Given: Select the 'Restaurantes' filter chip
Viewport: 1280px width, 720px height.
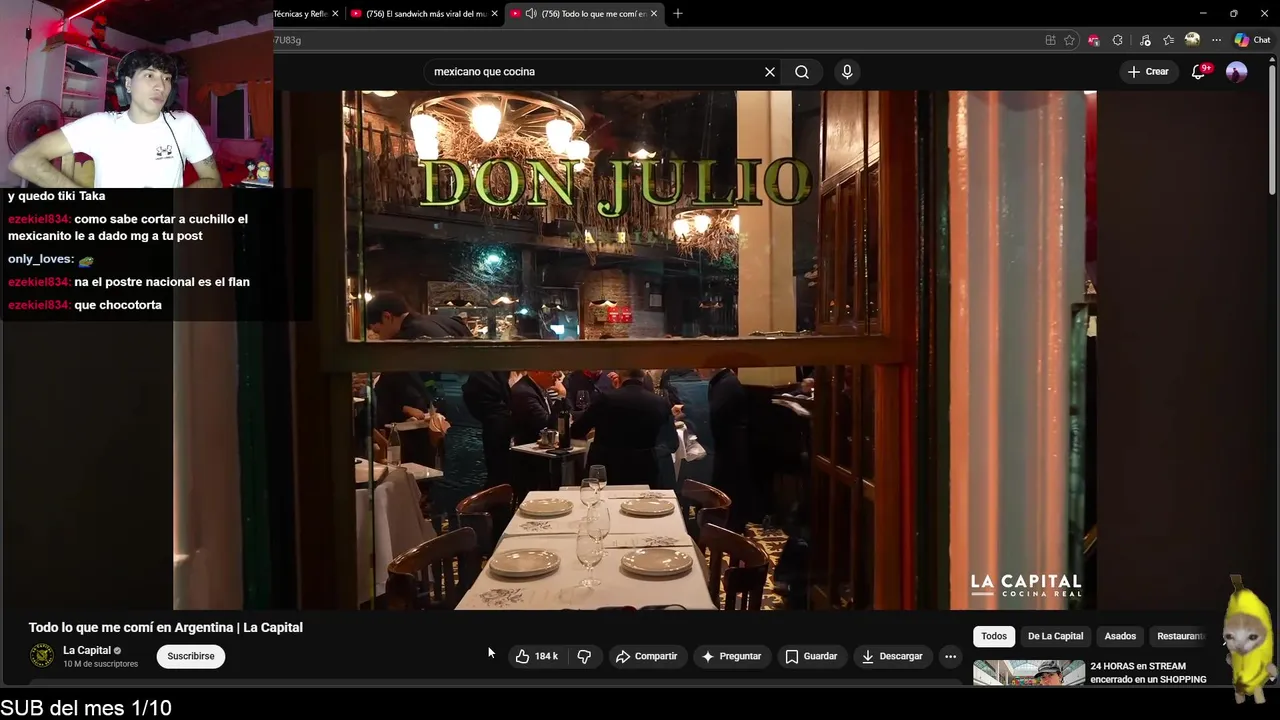Looking at the screenshot, I should 1183,636.
